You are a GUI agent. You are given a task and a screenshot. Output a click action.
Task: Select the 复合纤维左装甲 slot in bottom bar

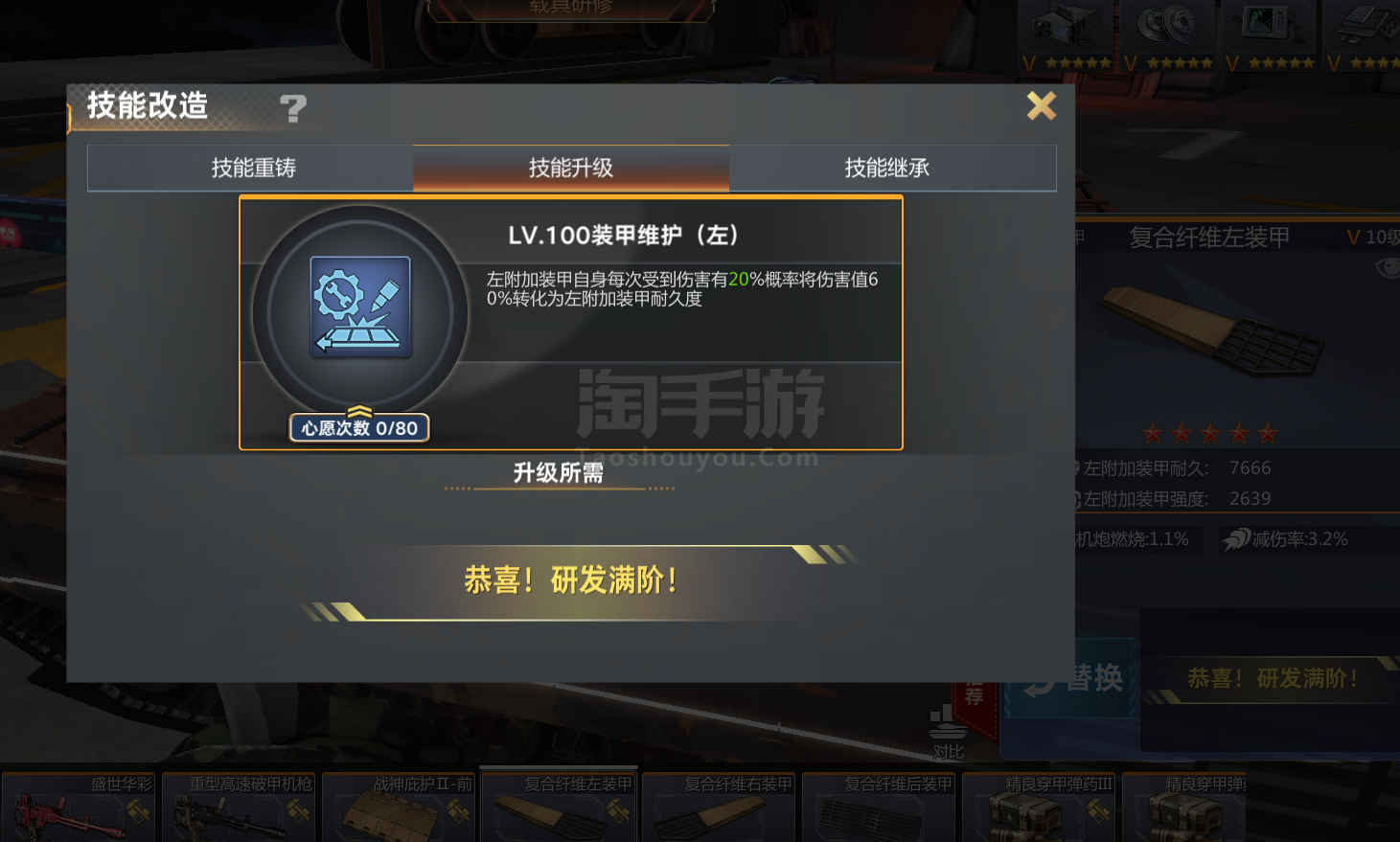coord(559,808)
